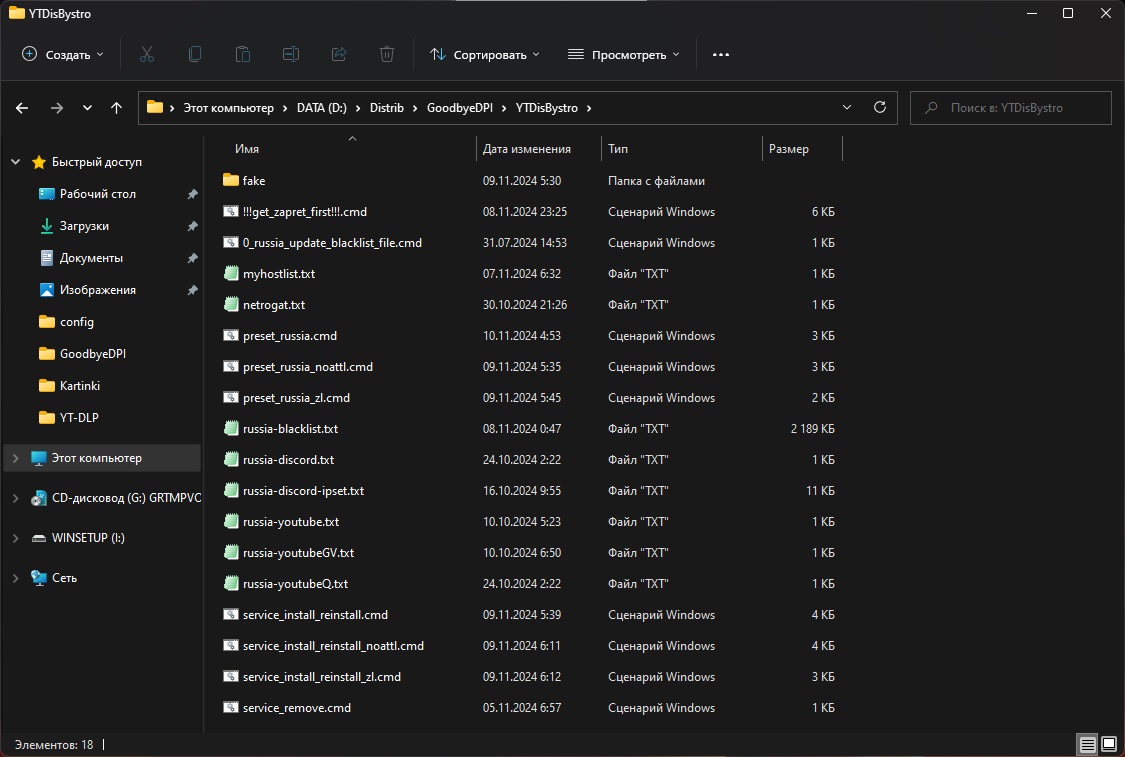Go up one folder level
Viewport: 1125px width, 757px height.
point(116,108)
